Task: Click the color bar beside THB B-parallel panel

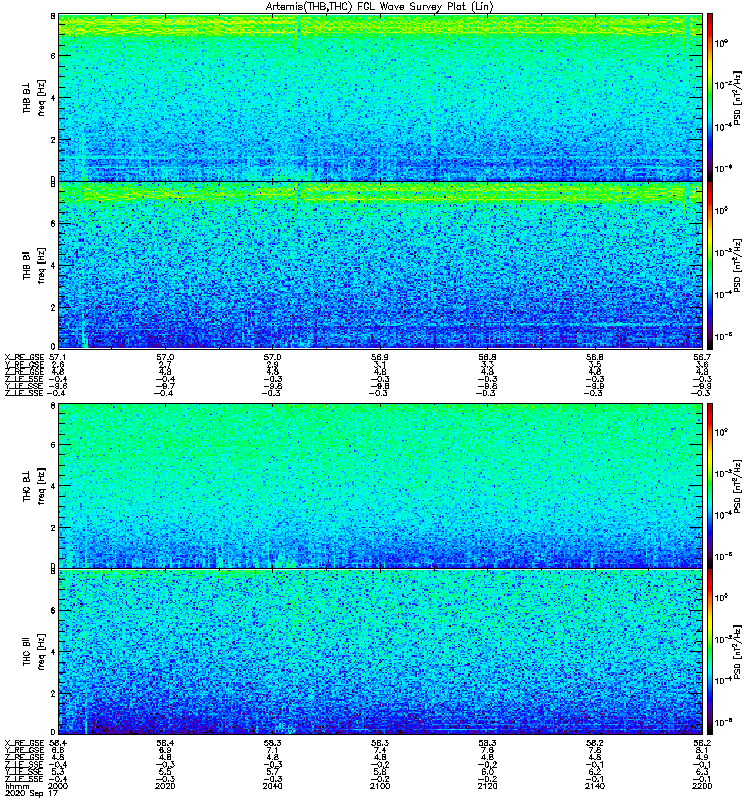Action: [710, 265]
